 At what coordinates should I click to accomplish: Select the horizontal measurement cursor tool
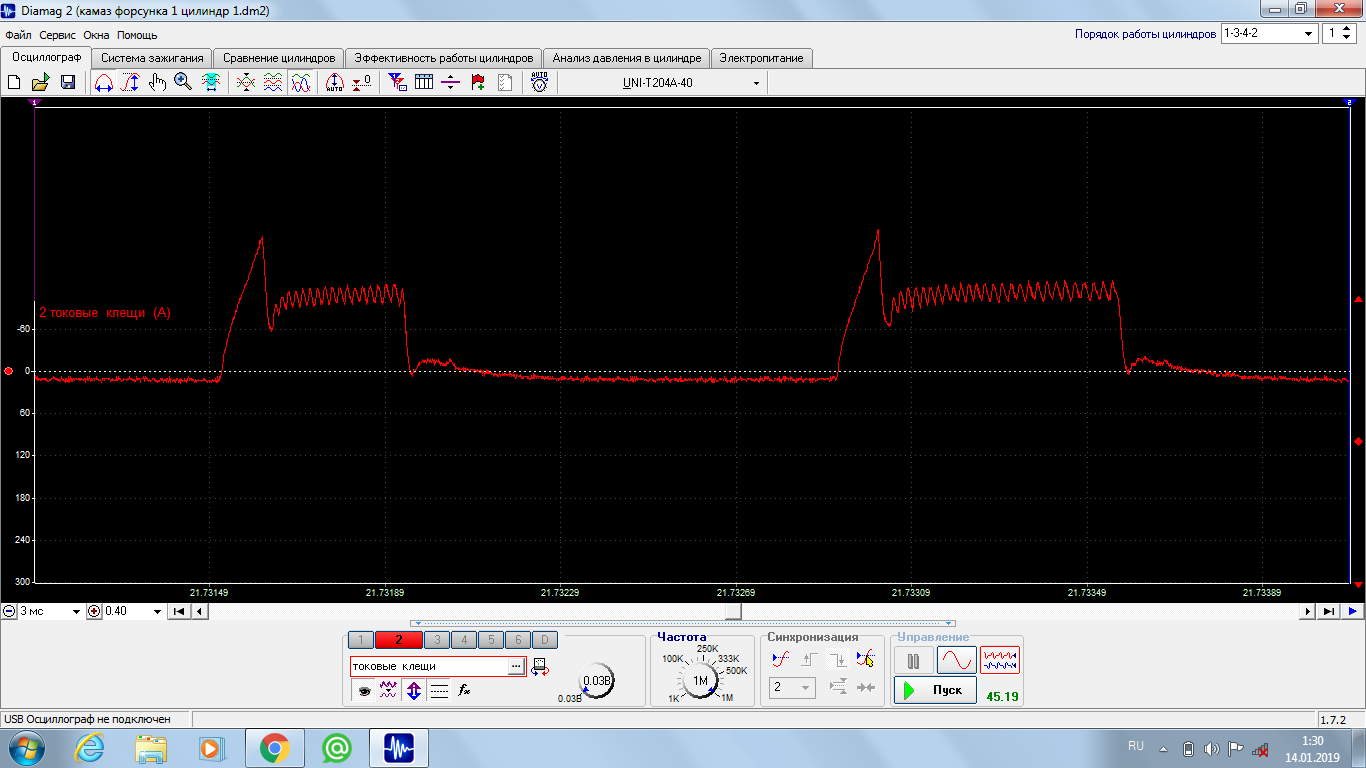pyautogui.click(x=103, y=83)
